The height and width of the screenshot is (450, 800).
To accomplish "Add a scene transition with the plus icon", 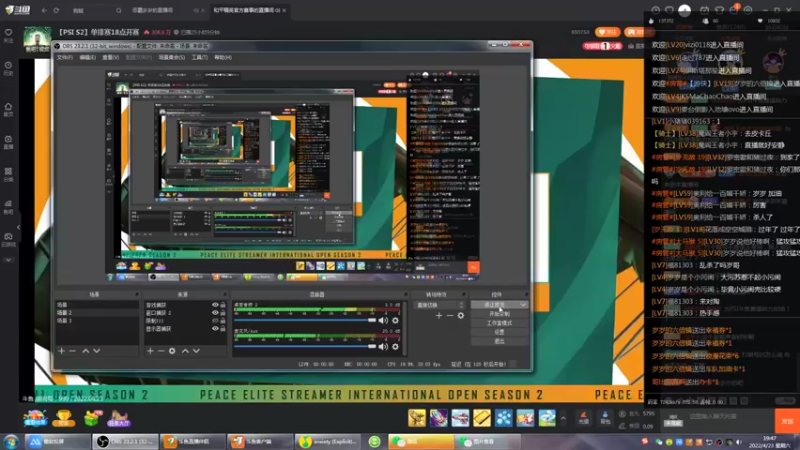I will [439, 316].
